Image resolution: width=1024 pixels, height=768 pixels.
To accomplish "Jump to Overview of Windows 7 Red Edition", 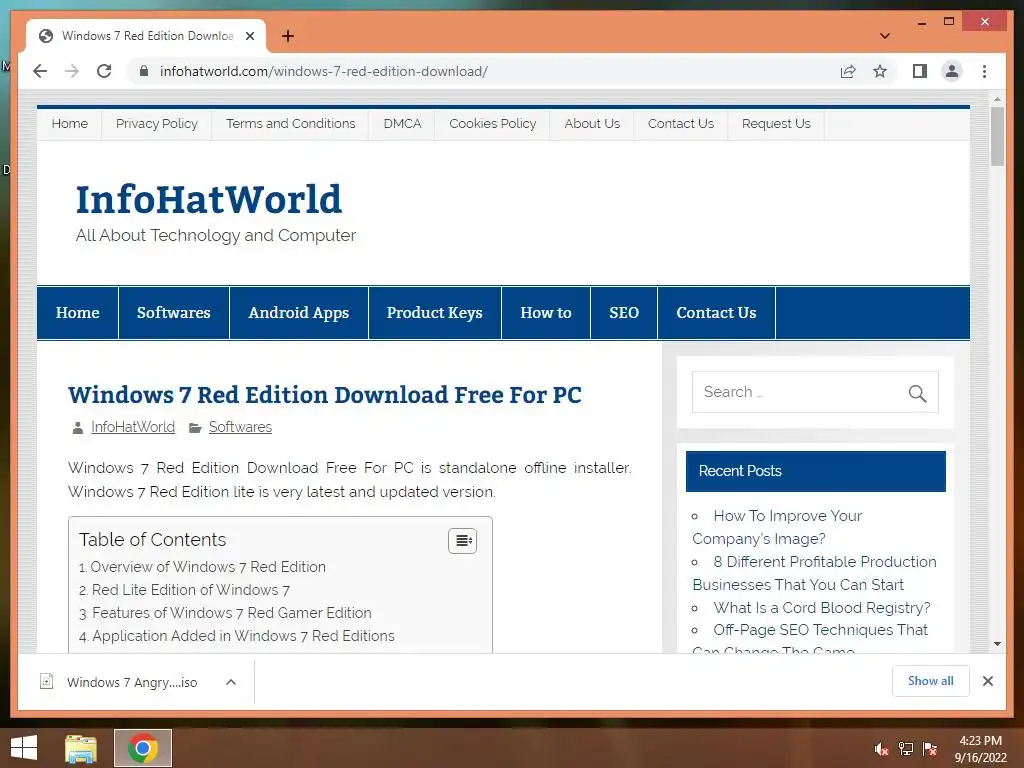I will click(208, 567).
